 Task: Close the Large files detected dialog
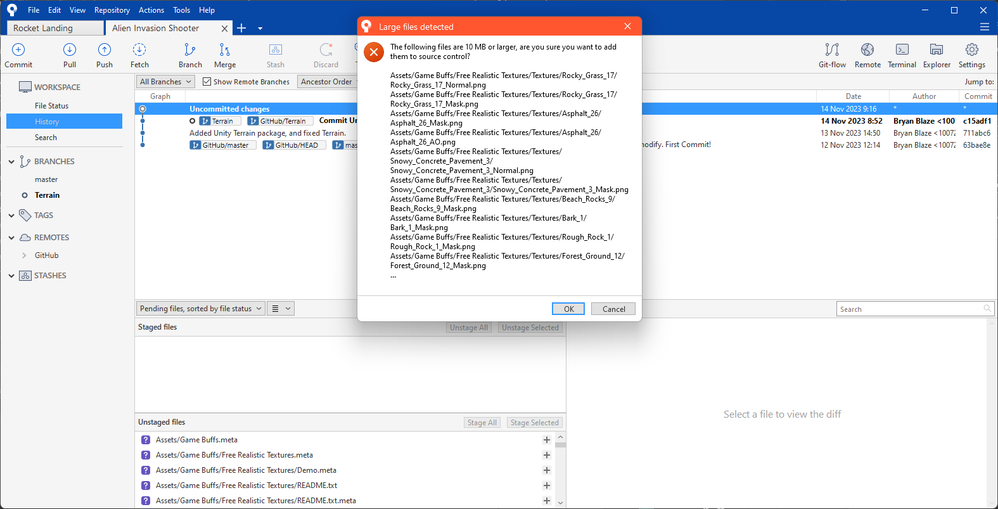627,27
